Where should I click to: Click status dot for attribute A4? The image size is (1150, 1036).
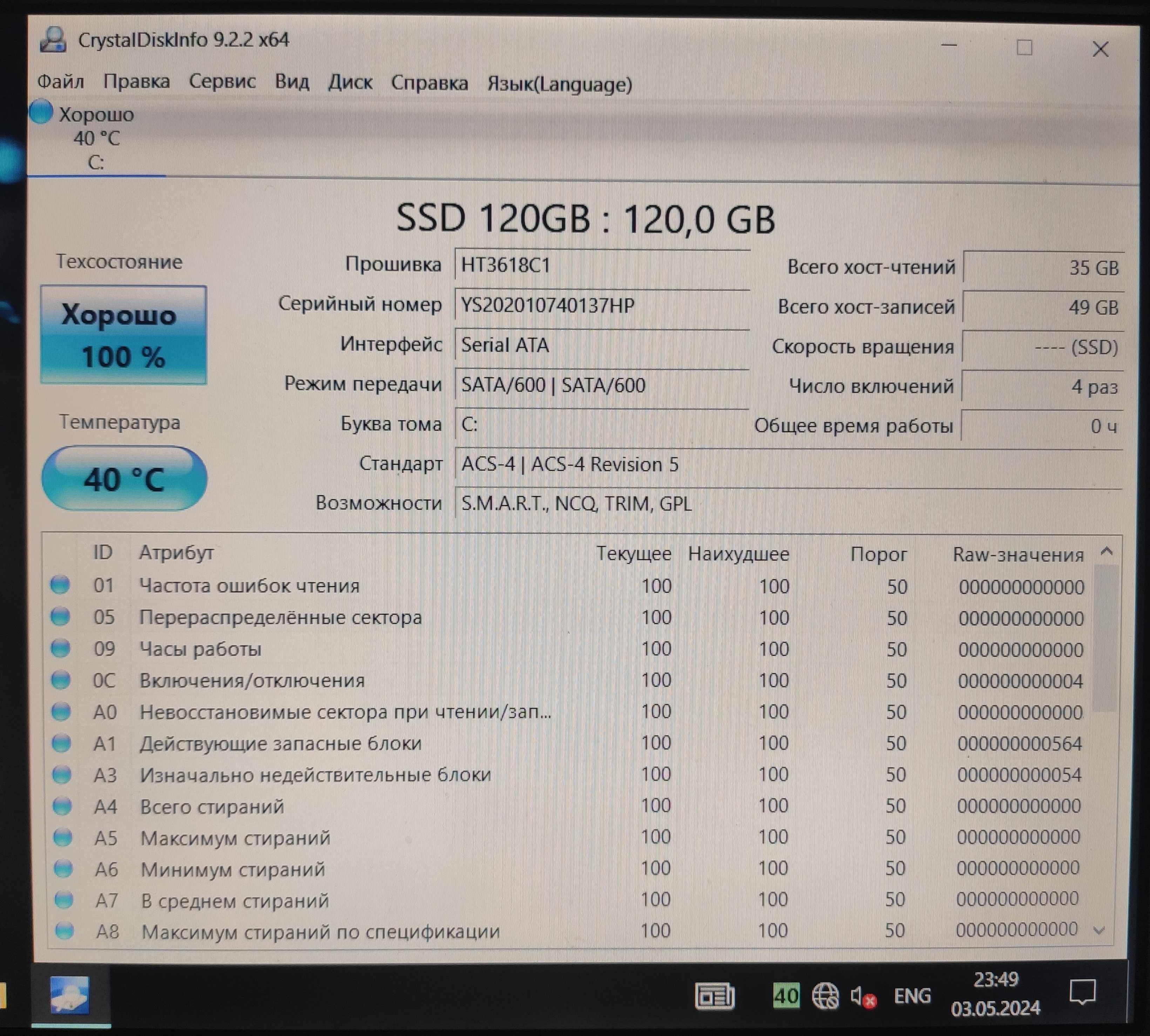63,805
